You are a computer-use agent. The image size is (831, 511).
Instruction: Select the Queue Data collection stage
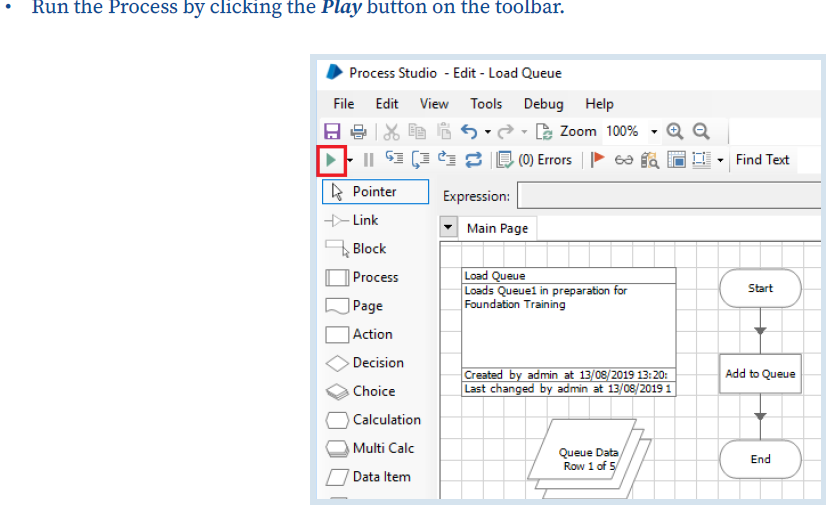coord(589,459)
